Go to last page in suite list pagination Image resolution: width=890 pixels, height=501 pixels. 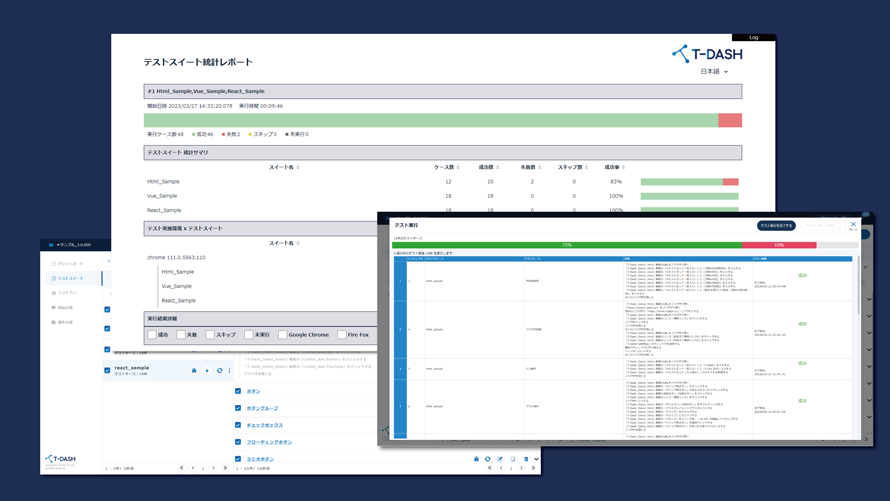click(225, 468)
